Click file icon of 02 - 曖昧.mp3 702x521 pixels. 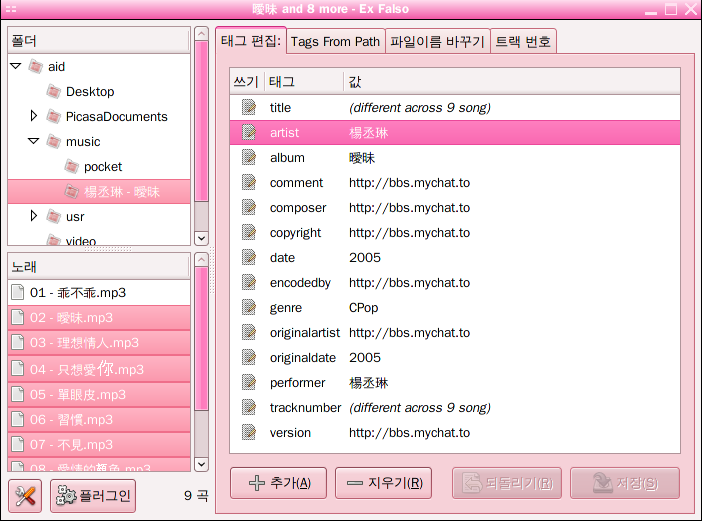(x=18, y=317)
